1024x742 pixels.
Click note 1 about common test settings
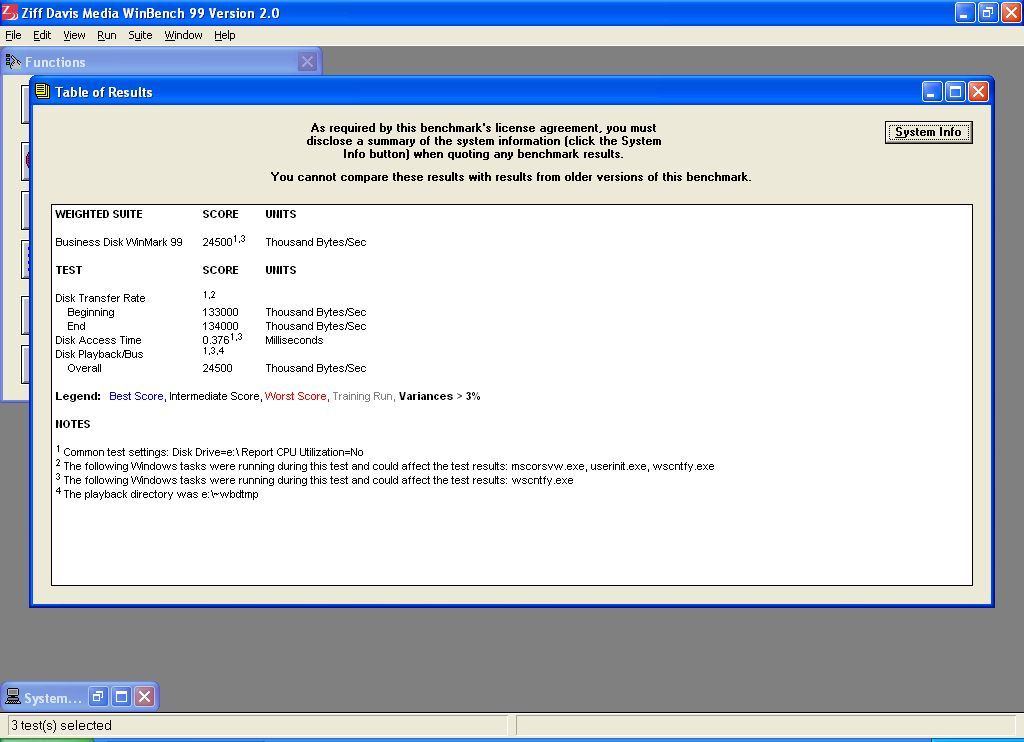point(210,451)
